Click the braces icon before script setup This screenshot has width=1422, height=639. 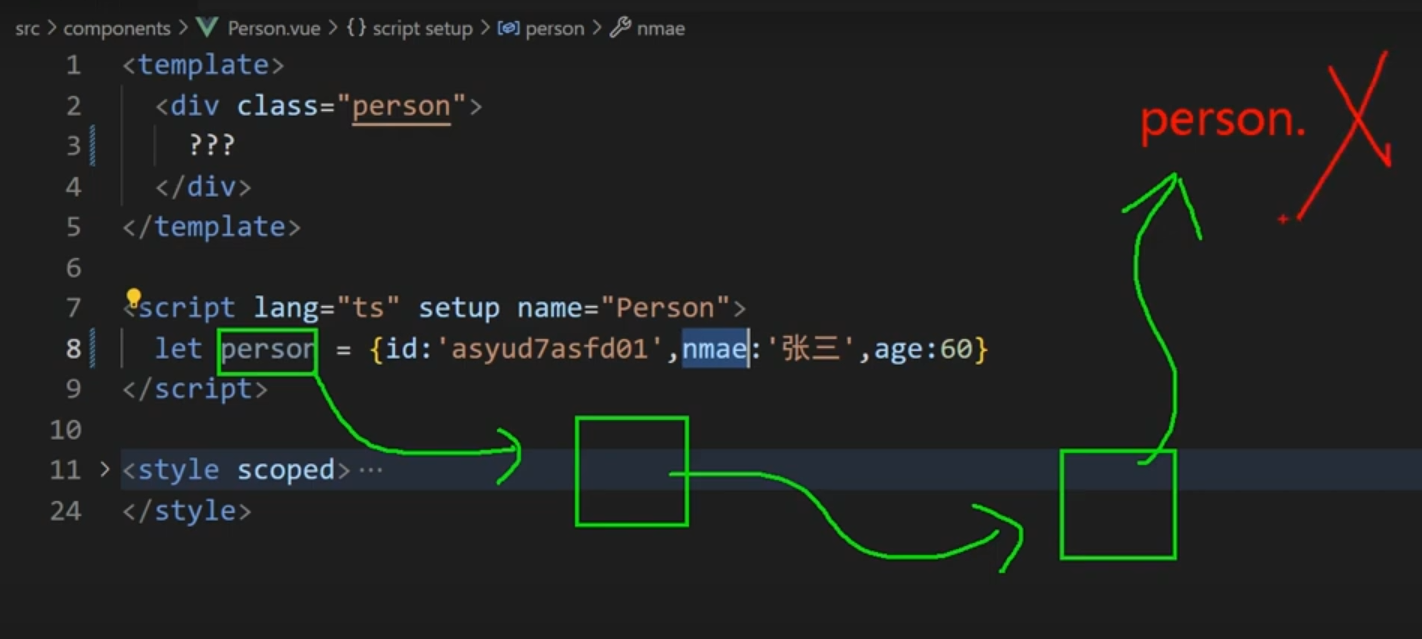[356, 28]
